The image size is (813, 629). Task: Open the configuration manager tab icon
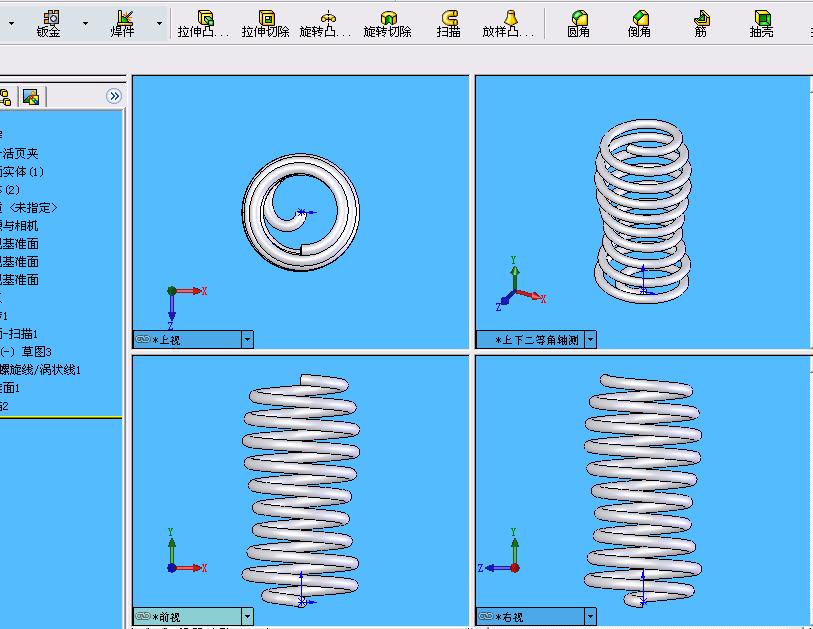click(6, 97)
